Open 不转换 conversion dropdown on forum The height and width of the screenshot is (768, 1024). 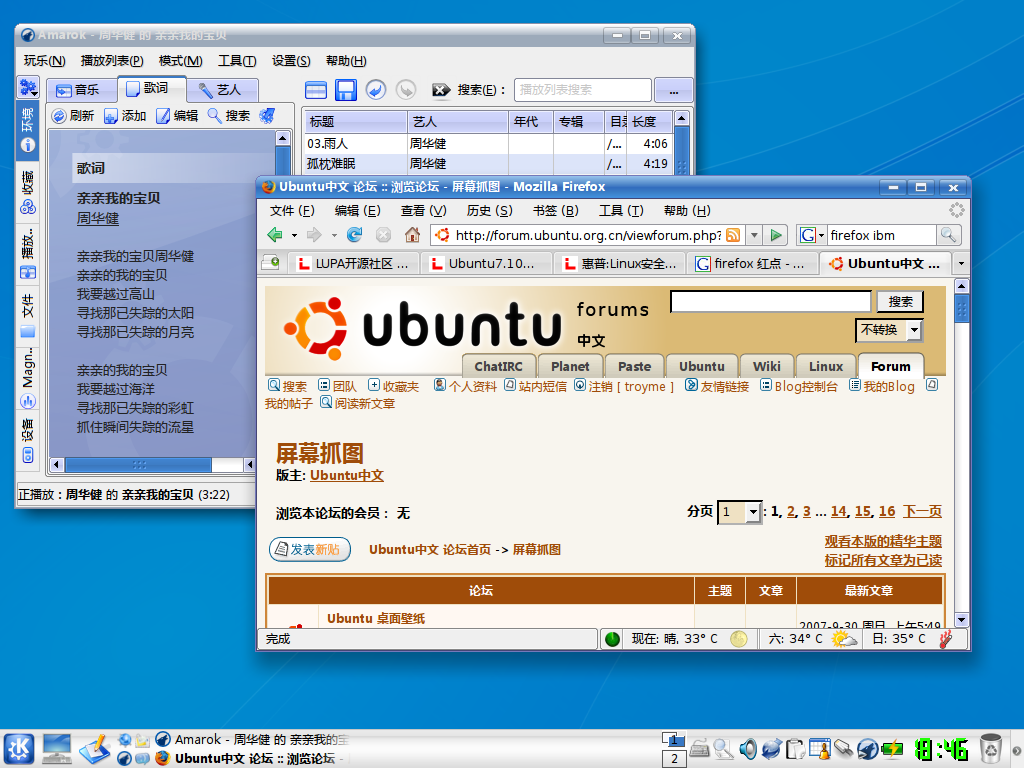(889, 330)
